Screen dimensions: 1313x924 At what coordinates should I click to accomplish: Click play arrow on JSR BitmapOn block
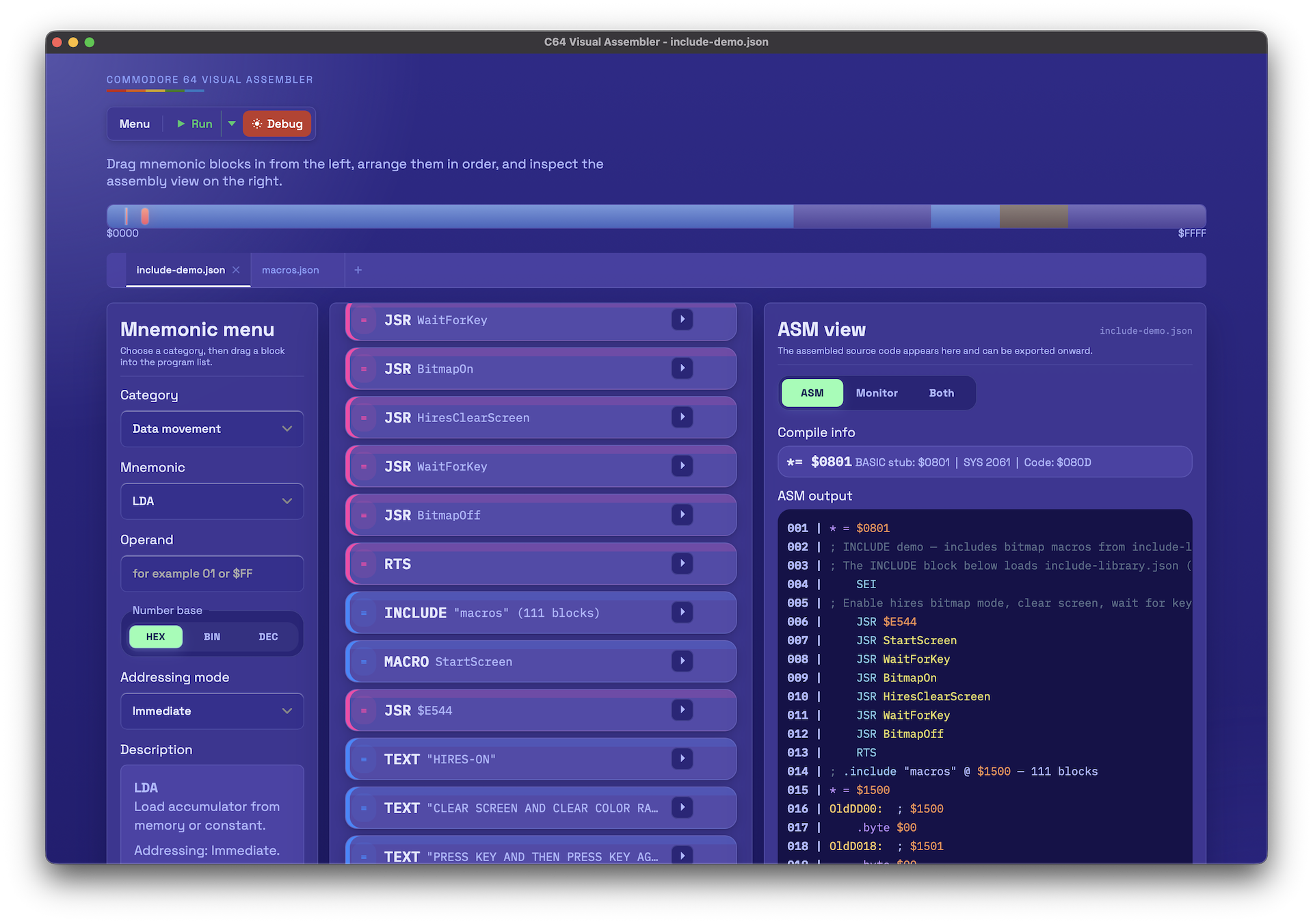(682, 369)
